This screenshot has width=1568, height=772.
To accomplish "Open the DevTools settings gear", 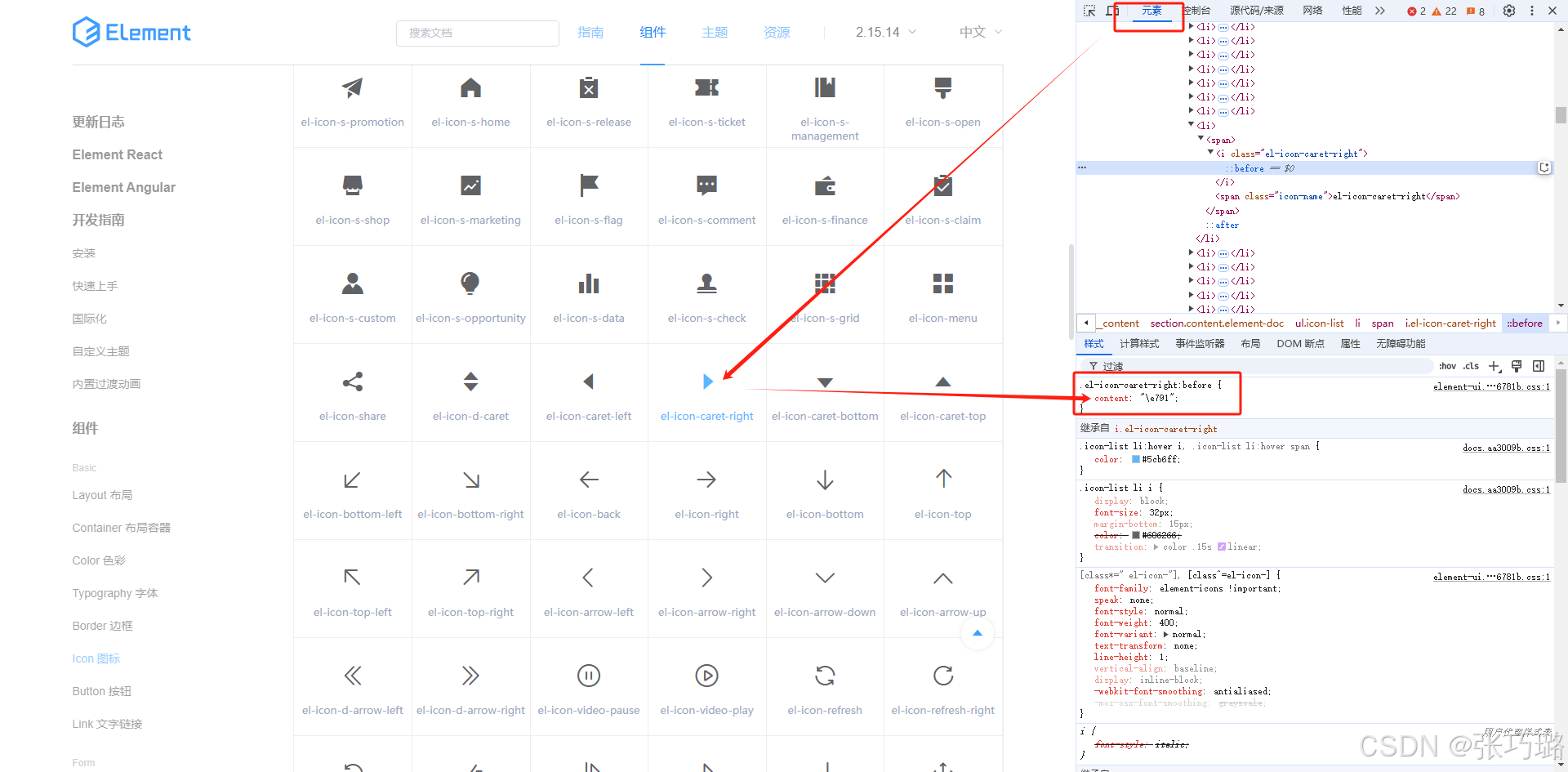I will click(1509, 11).
